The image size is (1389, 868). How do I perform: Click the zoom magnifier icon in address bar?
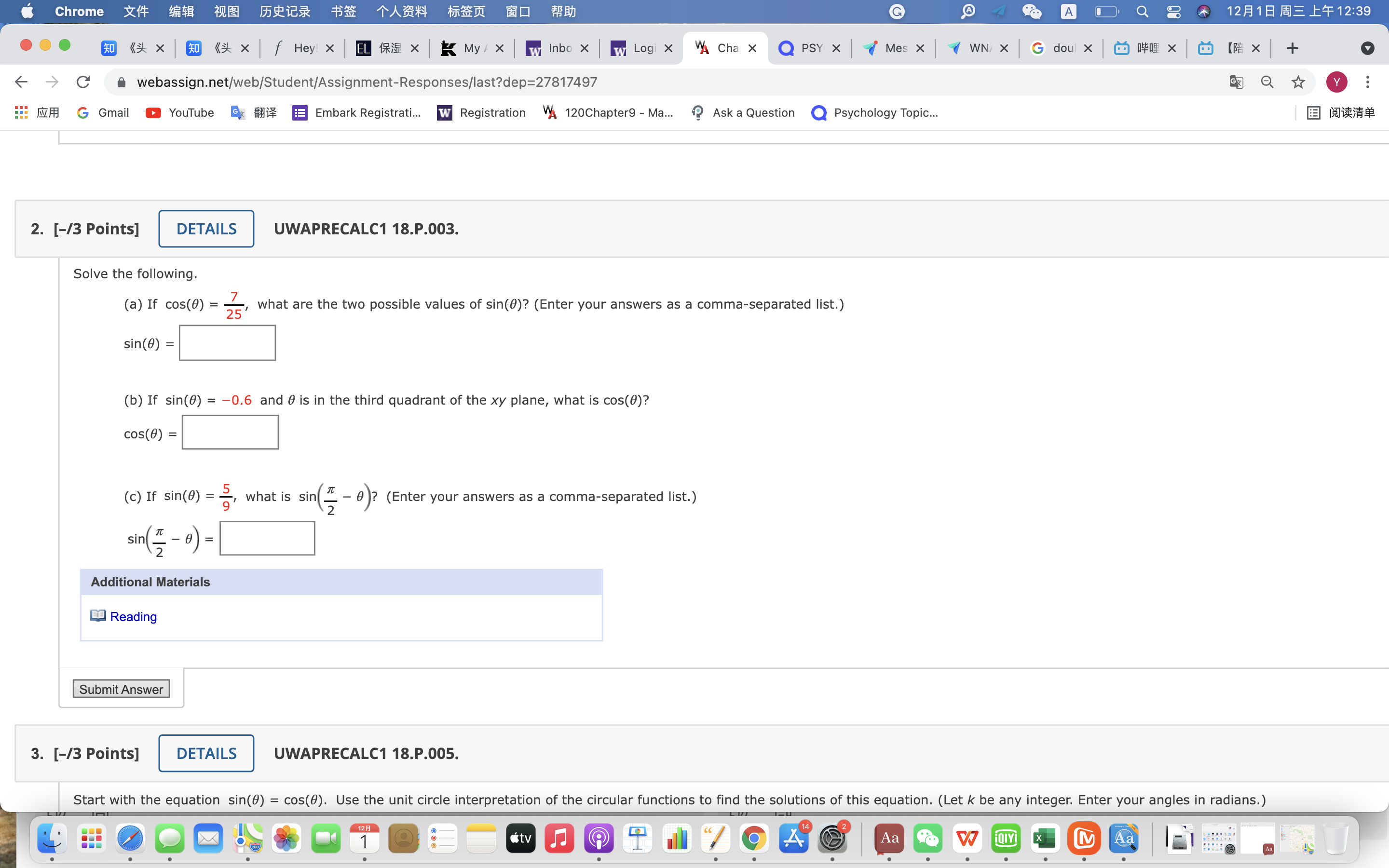point(1267,82)
